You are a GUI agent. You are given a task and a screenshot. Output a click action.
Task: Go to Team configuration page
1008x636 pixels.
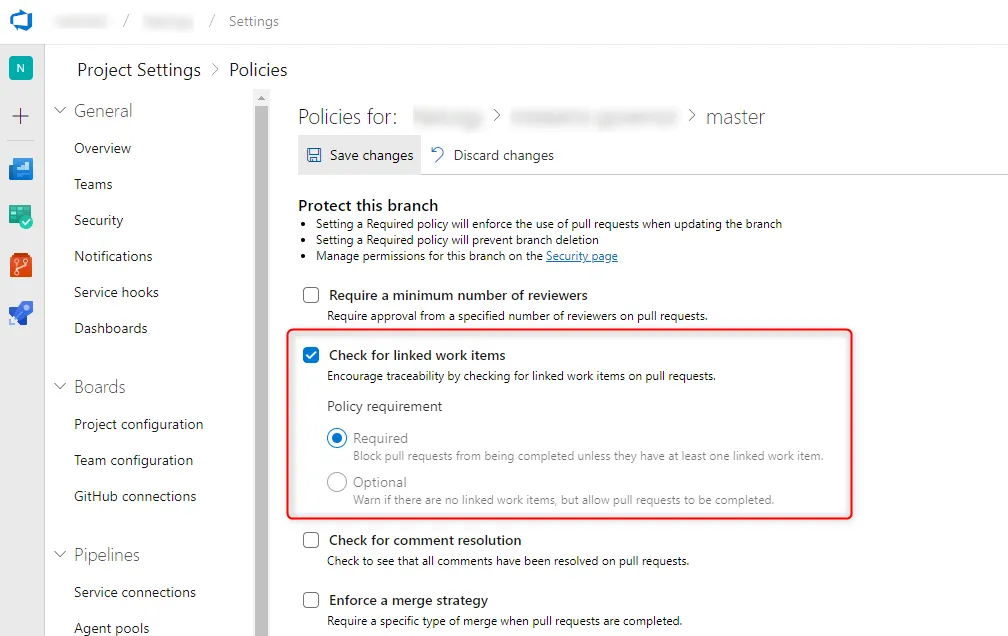coord(133,460)
